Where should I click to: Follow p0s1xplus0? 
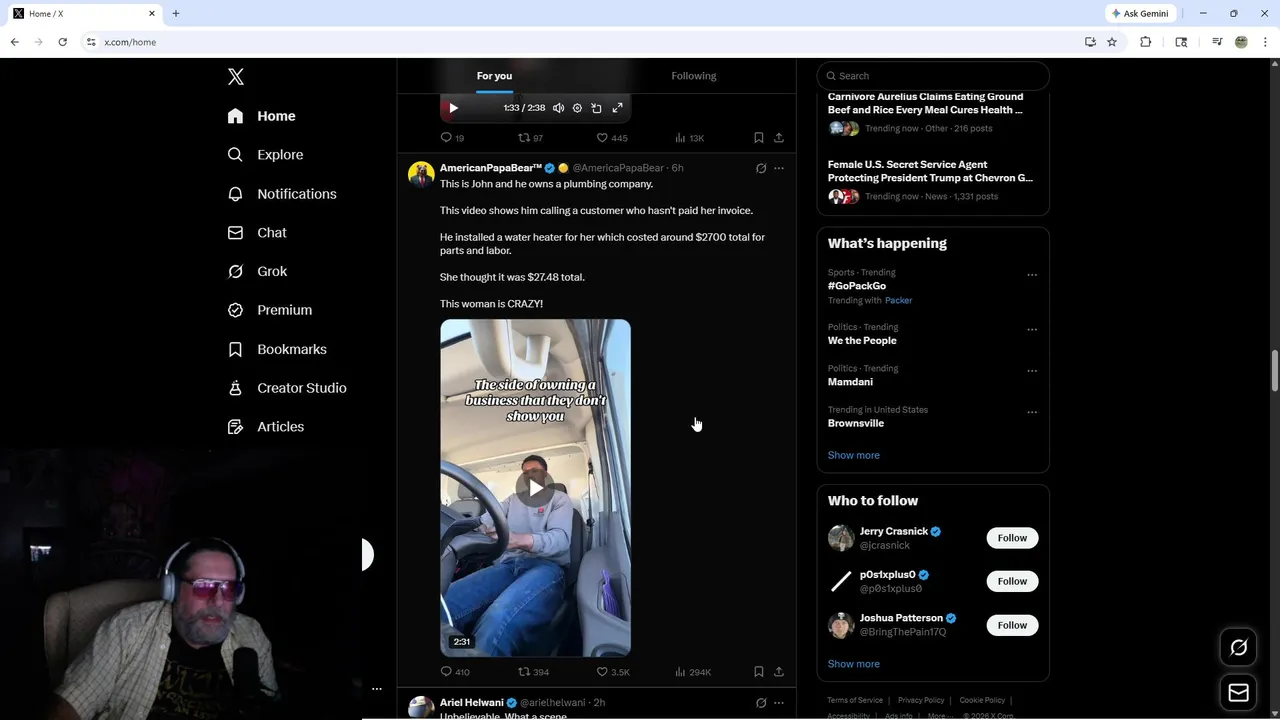coord(1012,581)
